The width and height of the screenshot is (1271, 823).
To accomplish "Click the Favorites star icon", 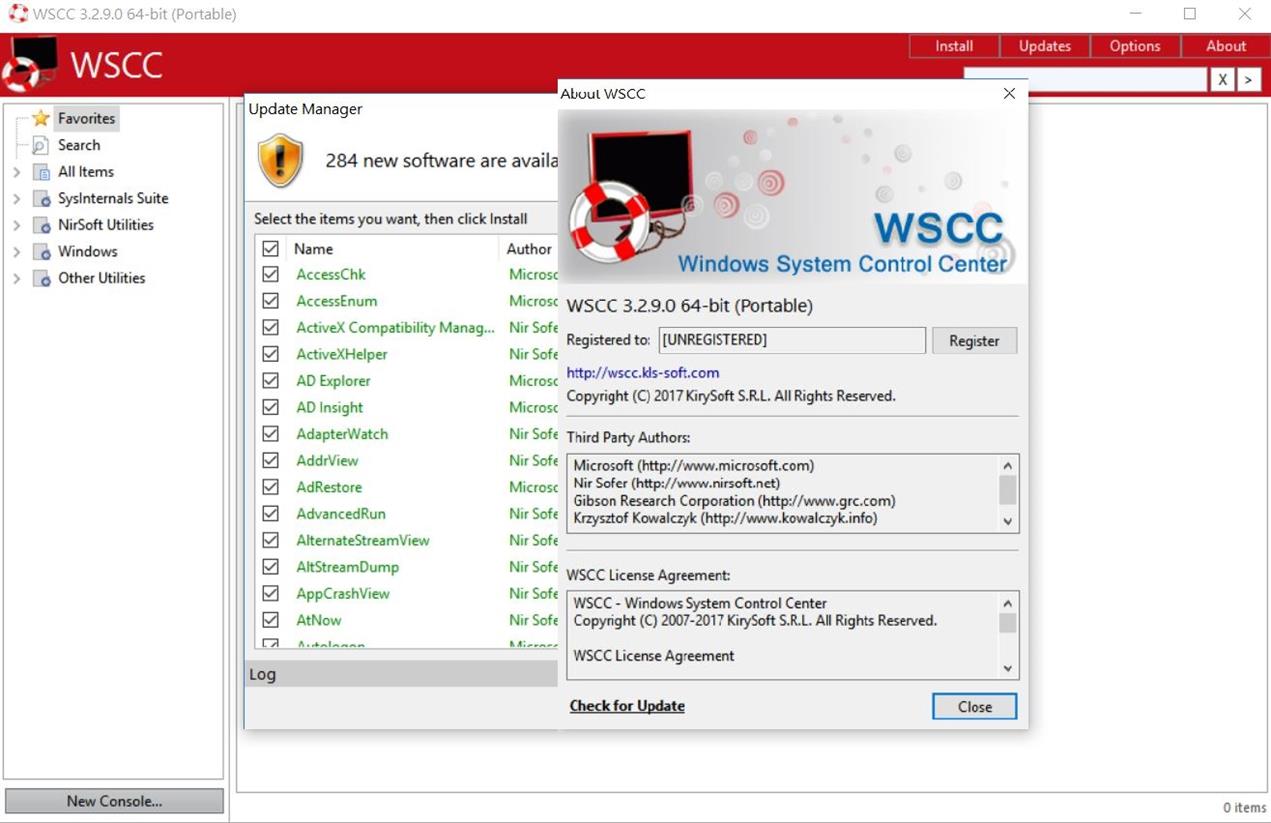I will 41,118.
